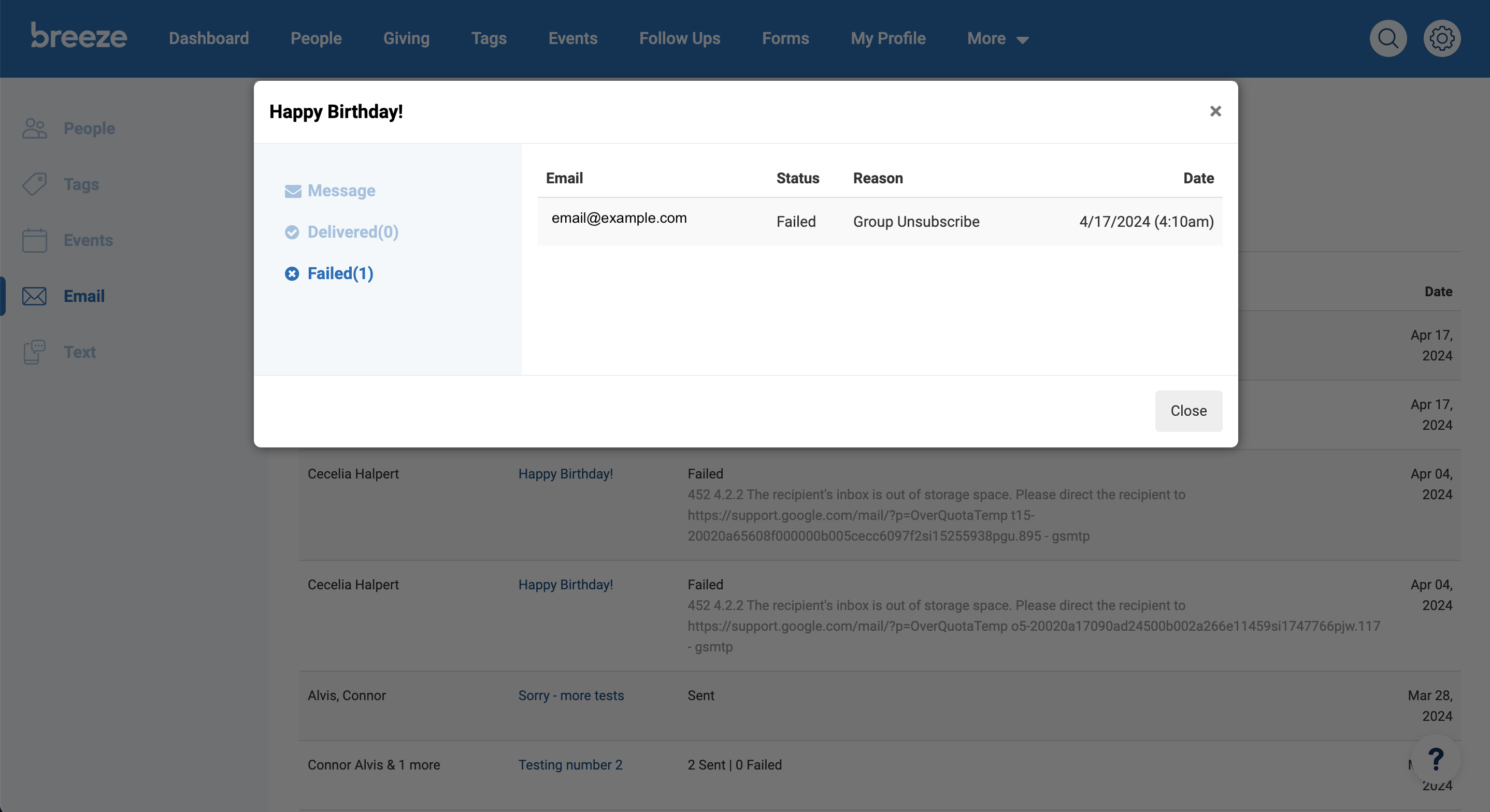Click the Close button

[x=1188, y=411]
